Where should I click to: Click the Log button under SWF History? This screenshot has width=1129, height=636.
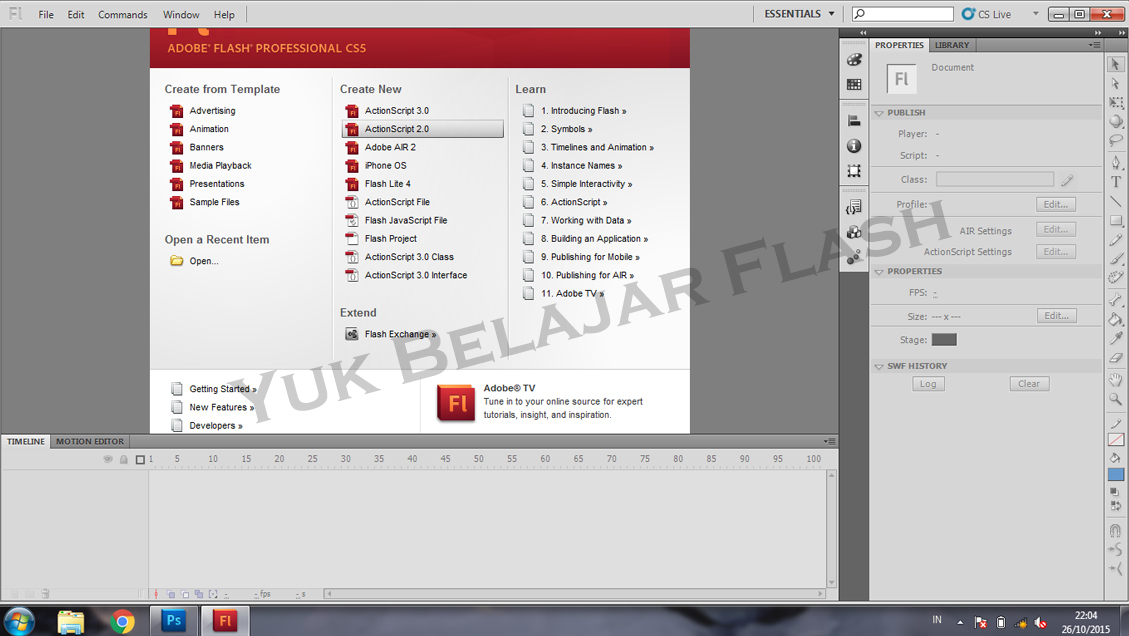click(928, 383)
